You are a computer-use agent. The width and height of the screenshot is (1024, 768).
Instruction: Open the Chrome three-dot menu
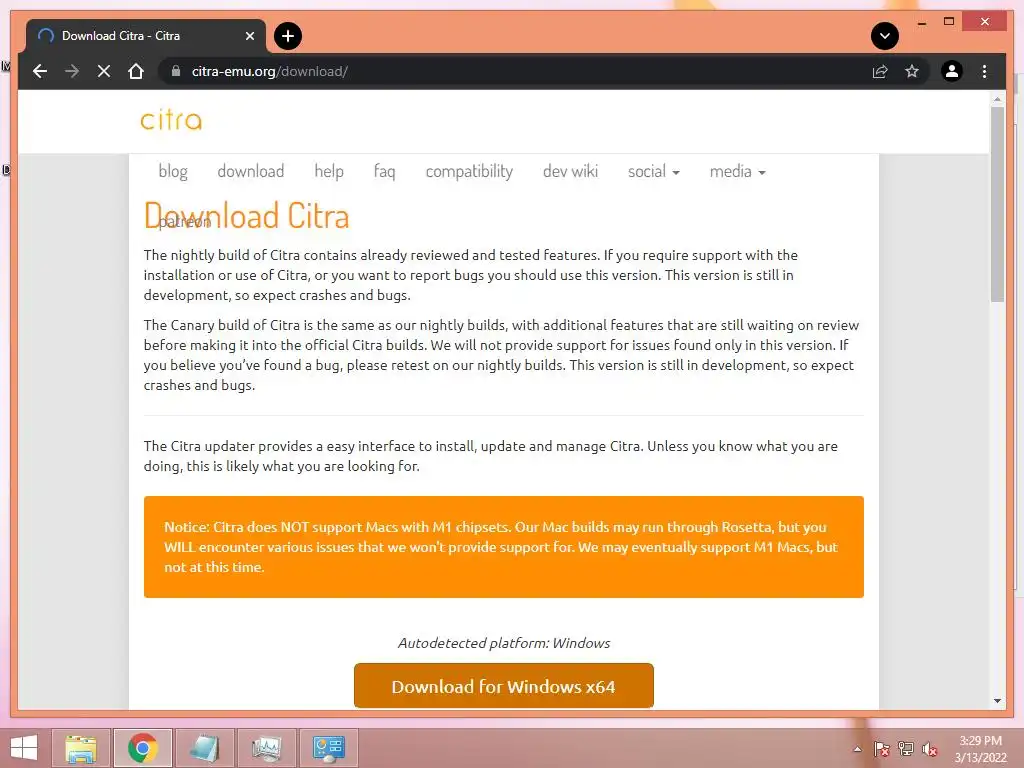click(x=984, y=71)
